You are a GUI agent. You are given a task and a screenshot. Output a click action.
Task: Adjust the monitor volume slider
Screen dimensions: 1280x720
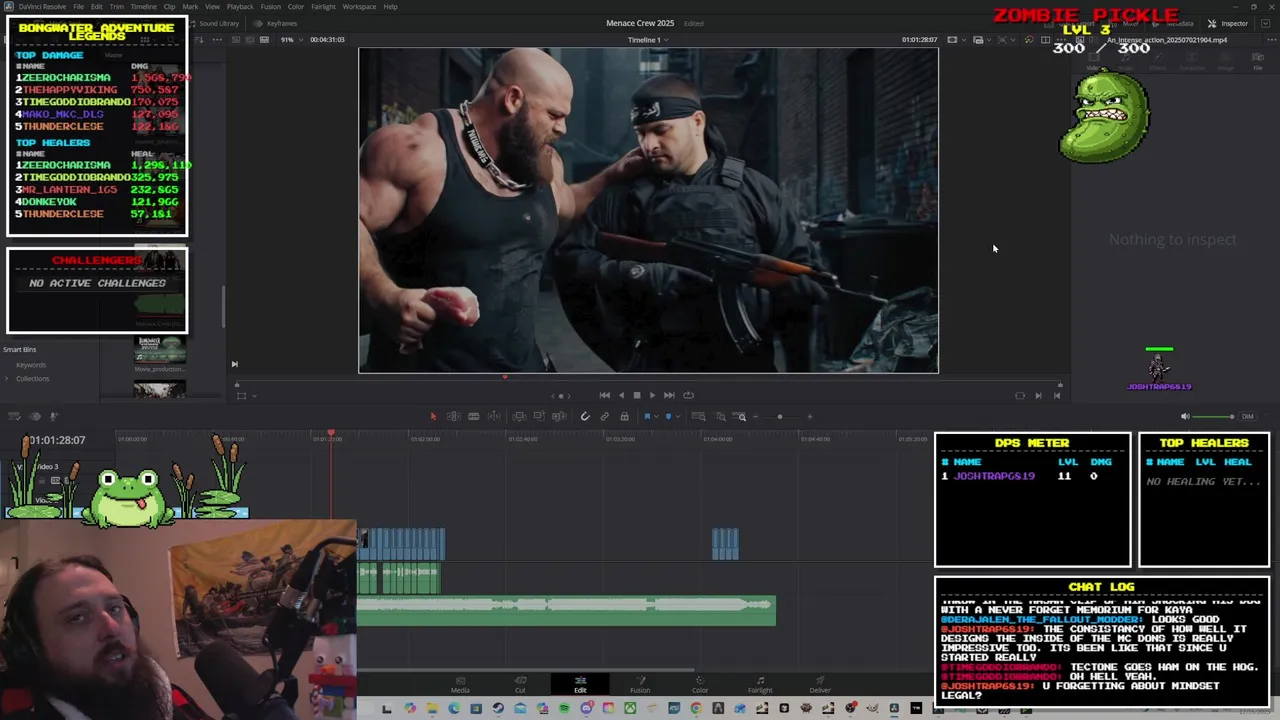coord(1215,416)
